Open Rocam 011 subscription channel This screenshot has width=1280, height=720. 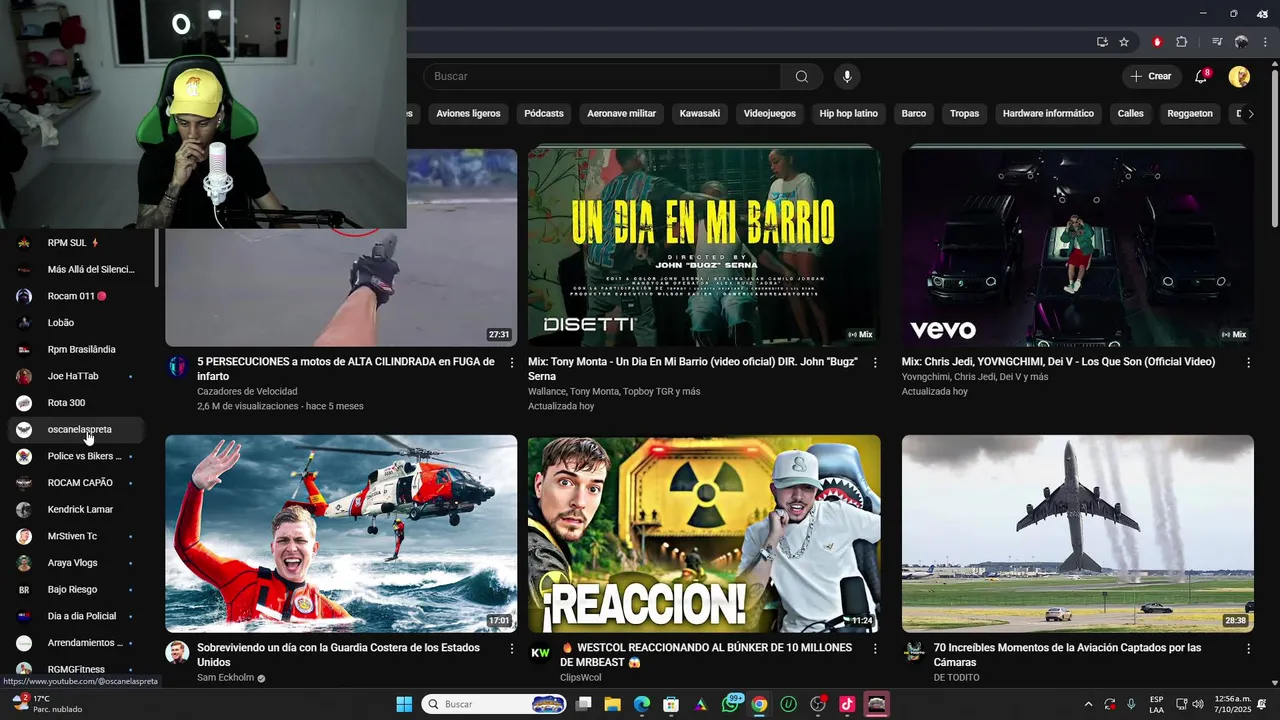76,297
